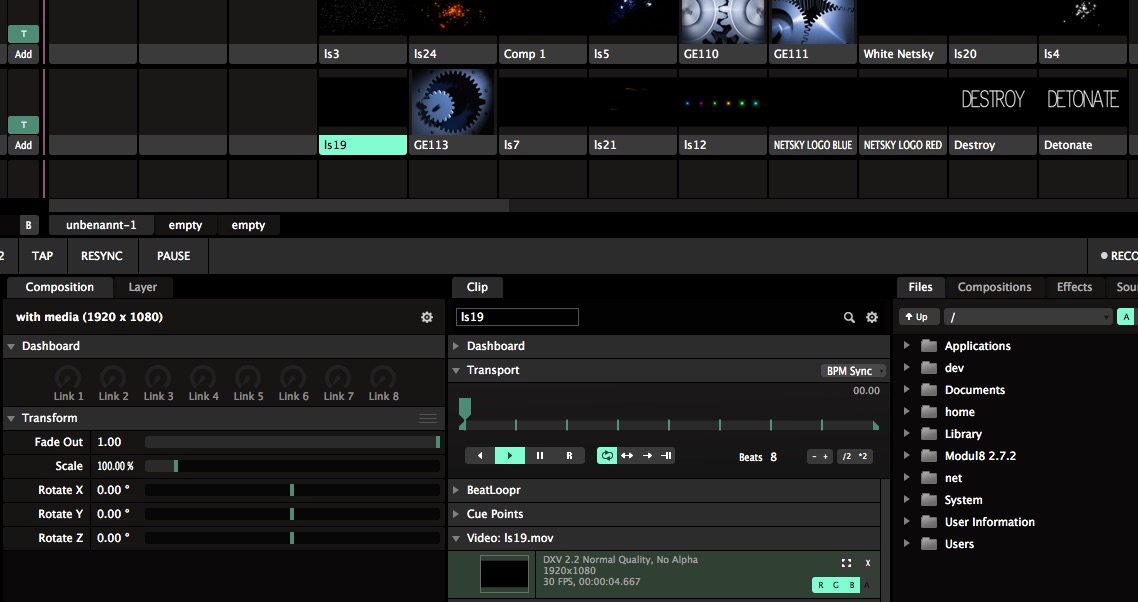Click the Rotate X slider track
1138x602 pixels.
292,490
